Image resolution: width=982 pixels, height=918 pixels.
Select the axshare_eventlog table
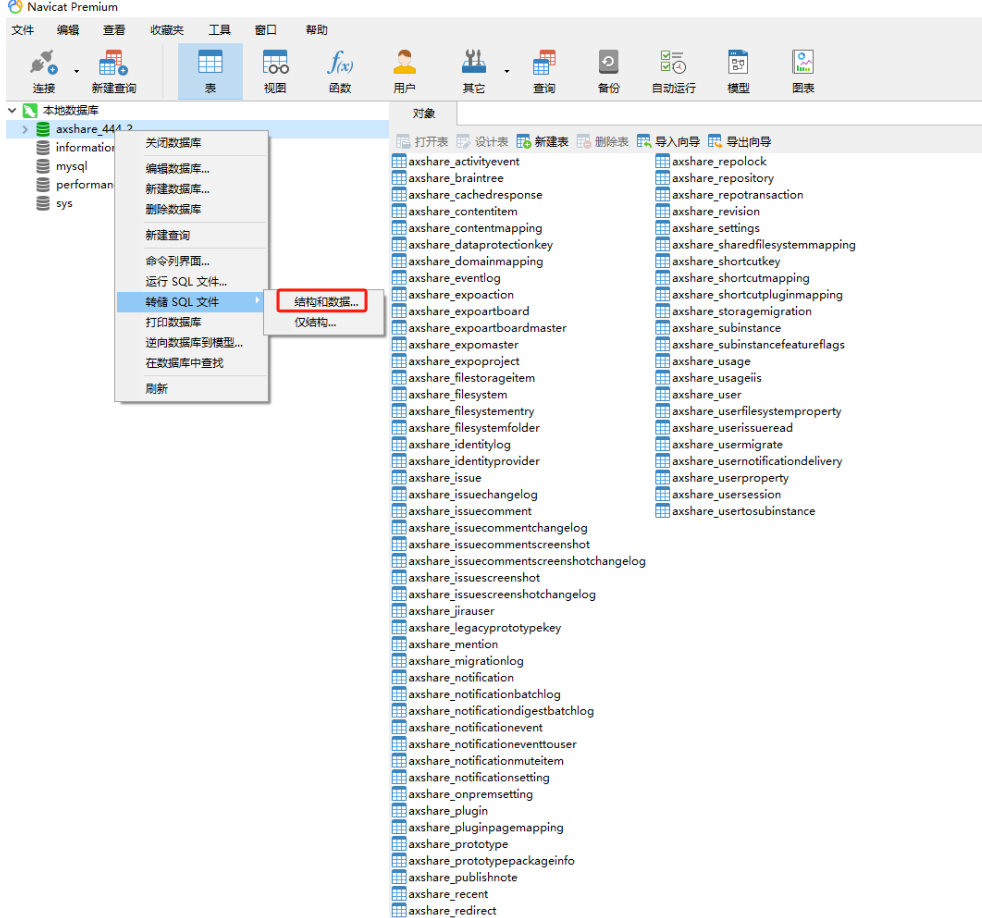(447, 278)
